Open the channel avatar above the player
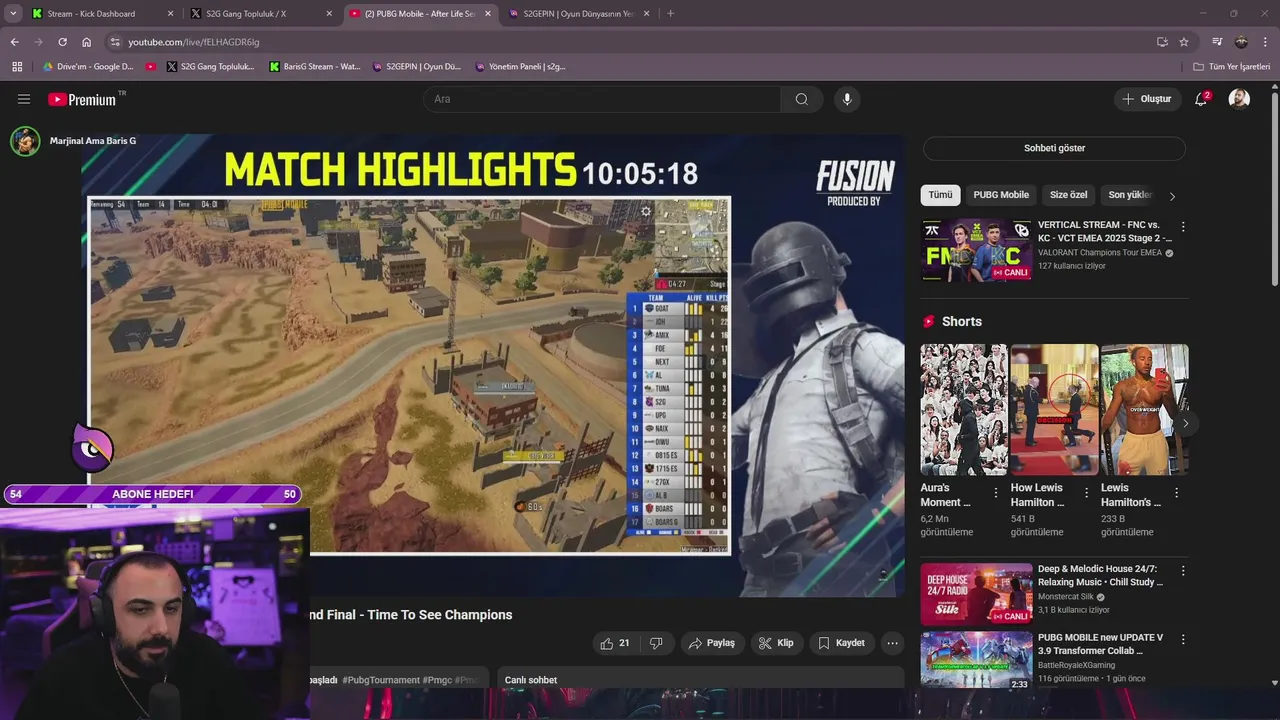Viewport: 1280px width, 720px height. point(25,141)
